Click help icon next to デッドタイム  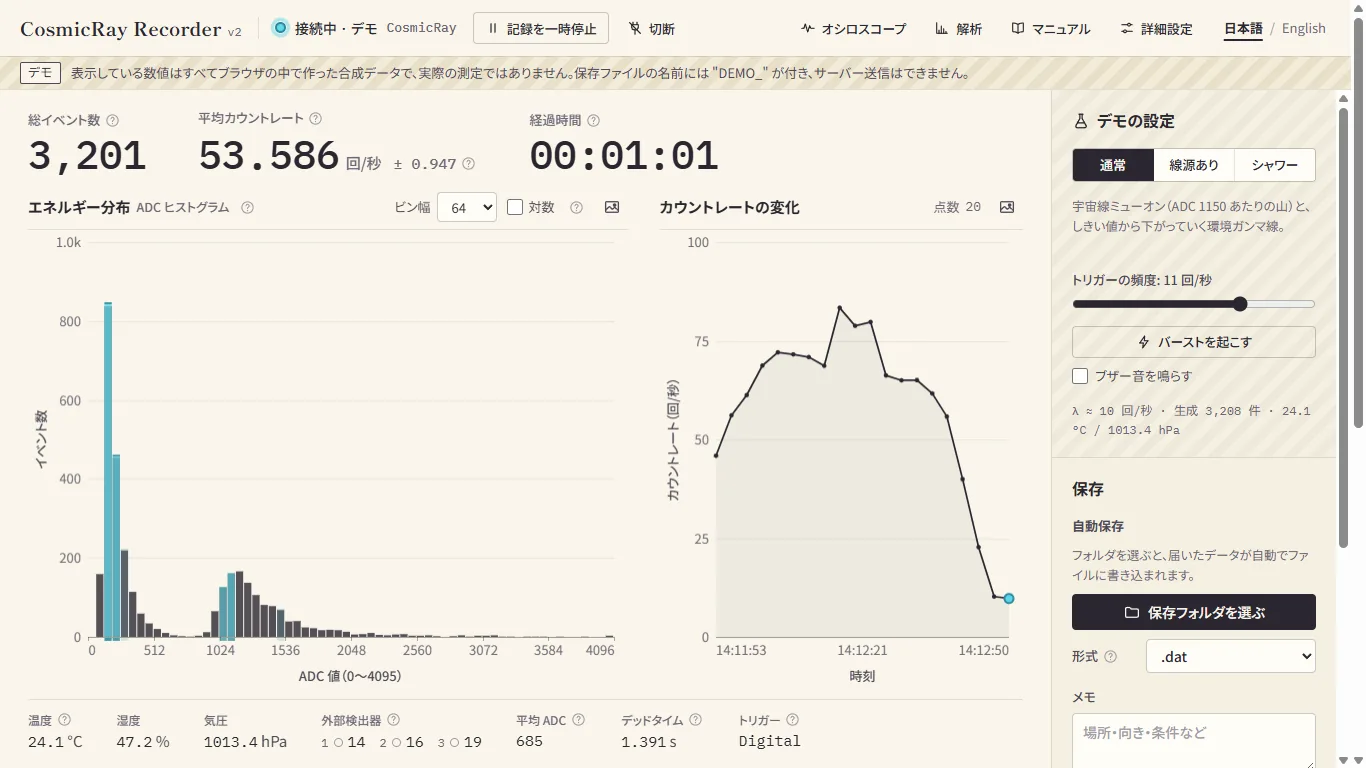coord(695,719)
